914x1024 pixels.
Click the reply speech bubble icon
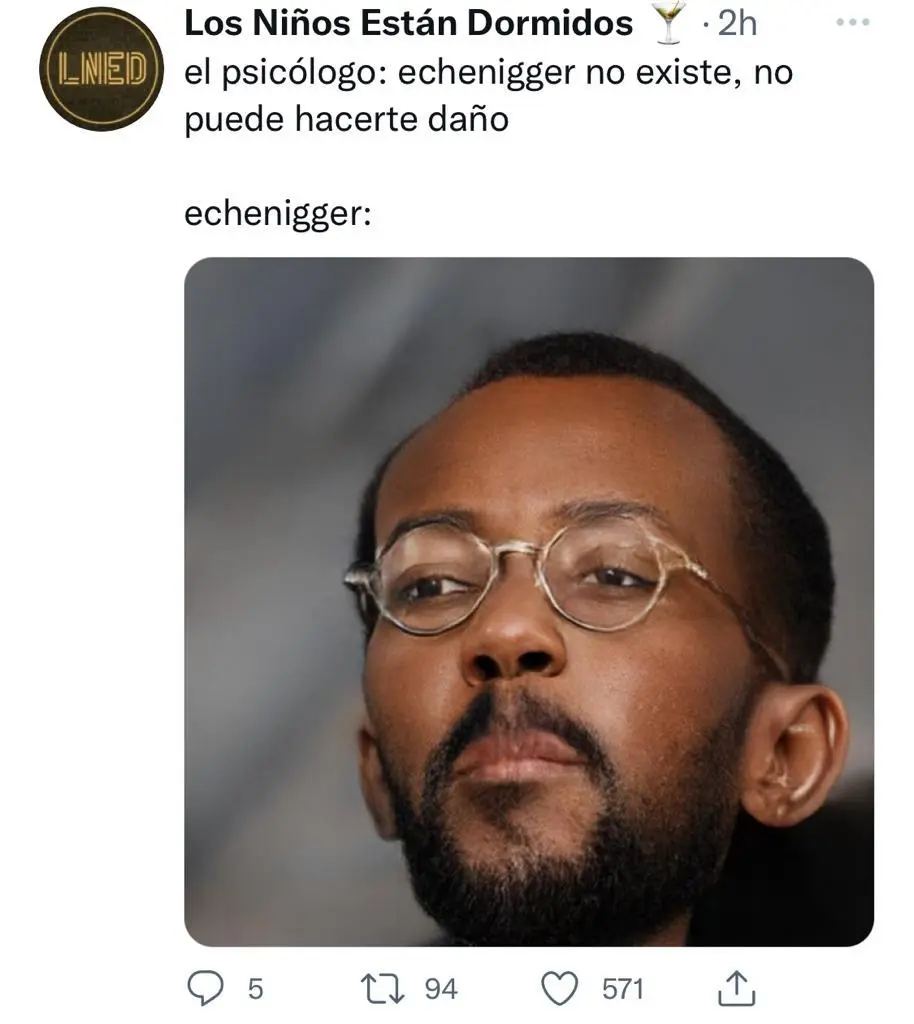click(205, 988)
